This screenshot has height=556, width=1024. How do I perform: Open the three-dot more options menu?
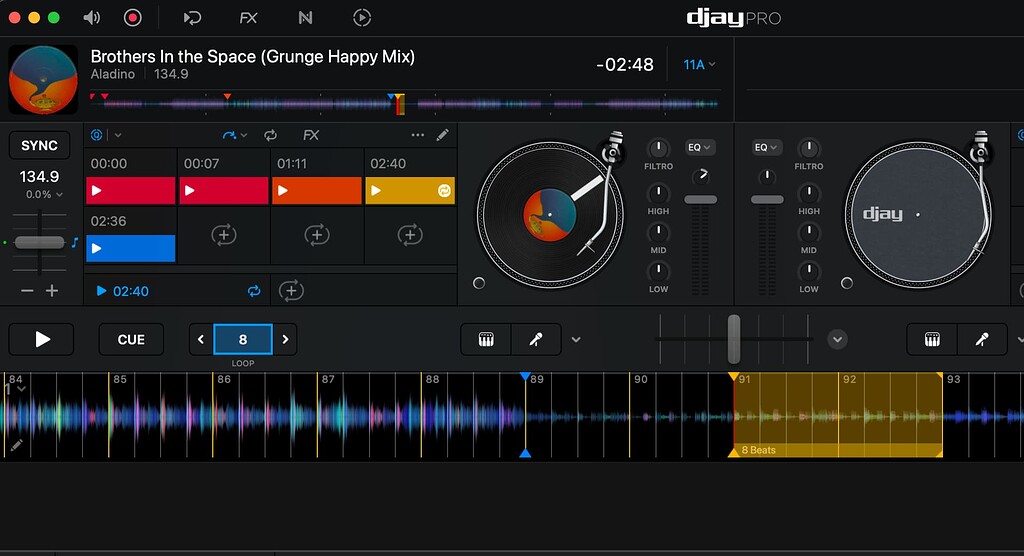click(417, 135)
